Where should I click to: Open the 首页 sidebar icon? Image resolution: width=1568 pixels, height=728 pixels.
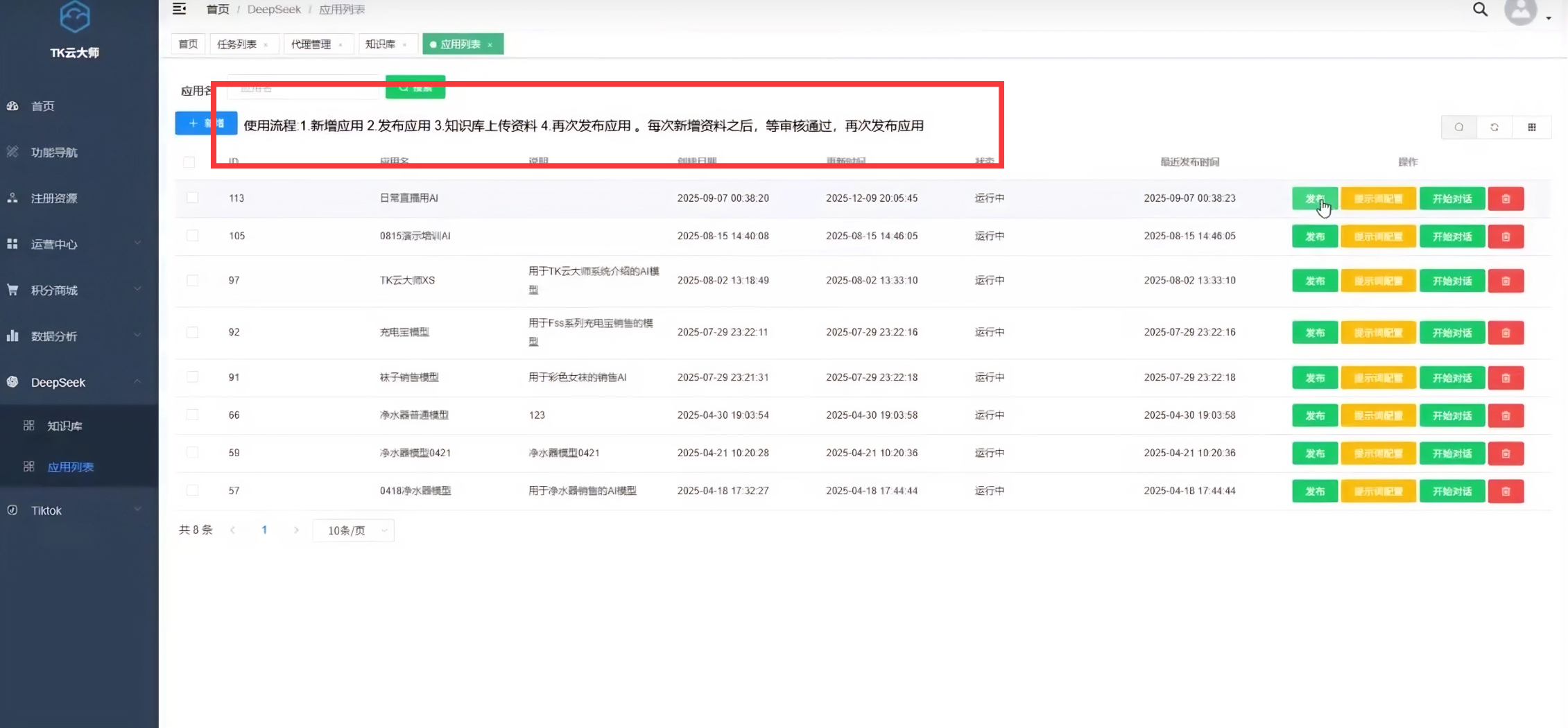tap(14, 105)
